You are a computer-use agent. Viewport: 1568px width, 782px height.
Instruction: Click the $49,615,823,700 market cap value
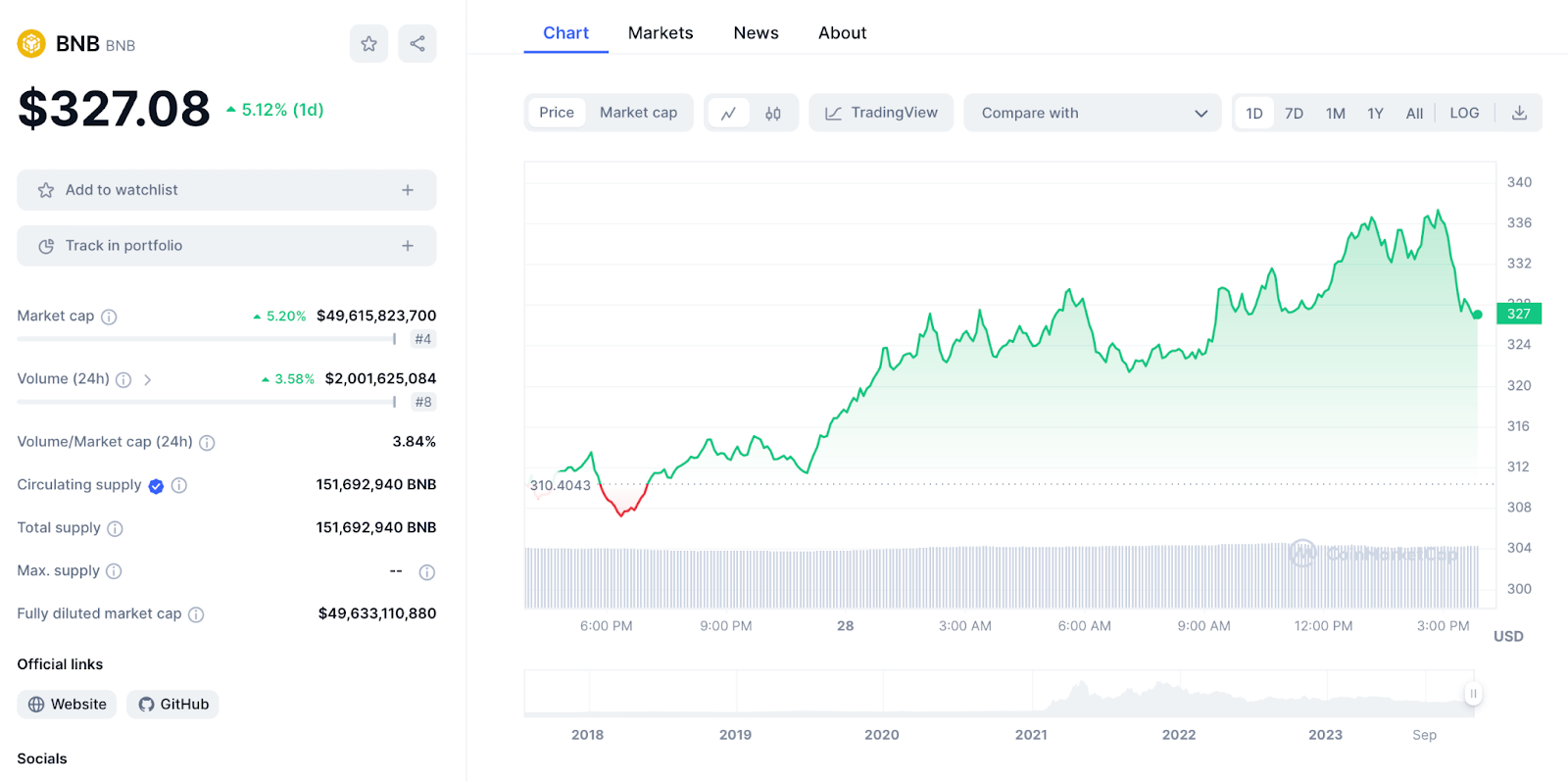click(x=376, y=316)
